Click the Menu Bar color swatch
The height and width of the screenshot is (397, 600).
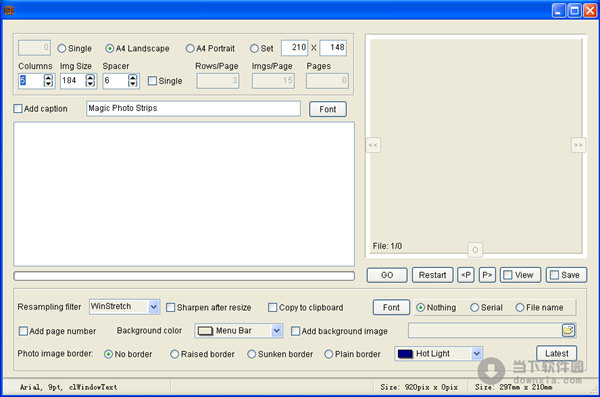pos(205,331)
